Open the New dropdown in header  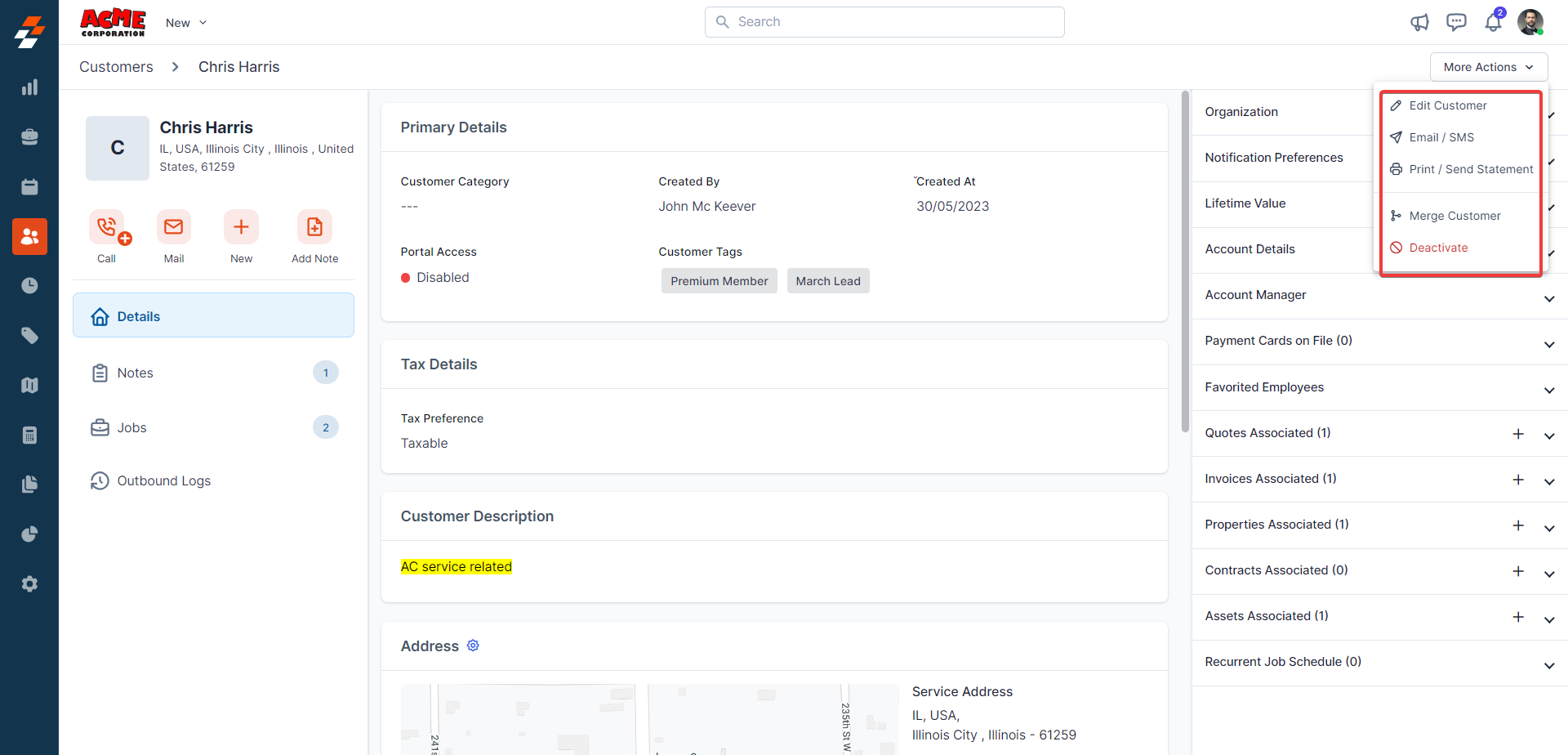[186, 23]
